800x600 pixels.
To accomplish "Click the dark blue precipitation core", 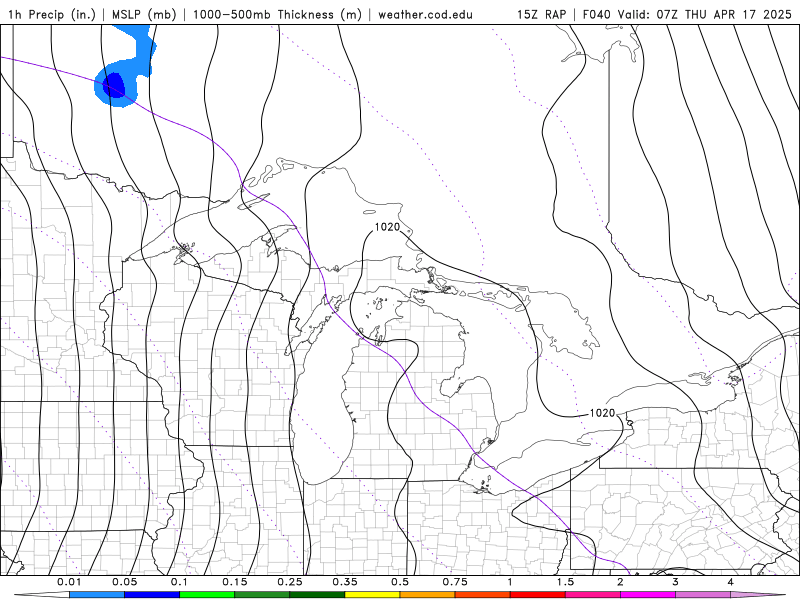I will (114, 85).
